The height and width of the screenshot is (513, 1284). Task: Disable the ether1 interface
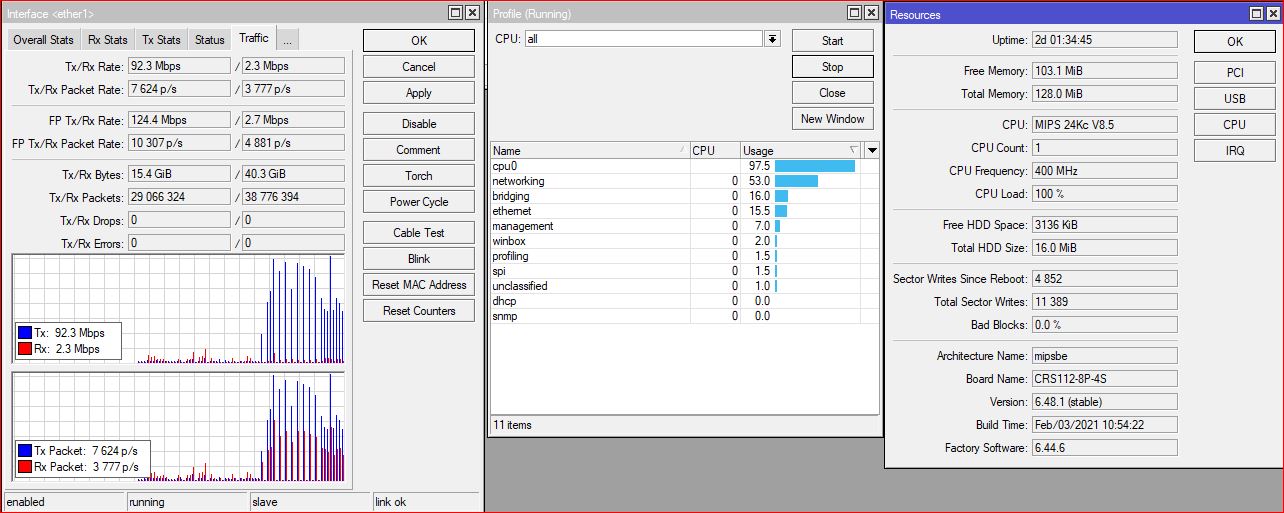click(419, 124)
